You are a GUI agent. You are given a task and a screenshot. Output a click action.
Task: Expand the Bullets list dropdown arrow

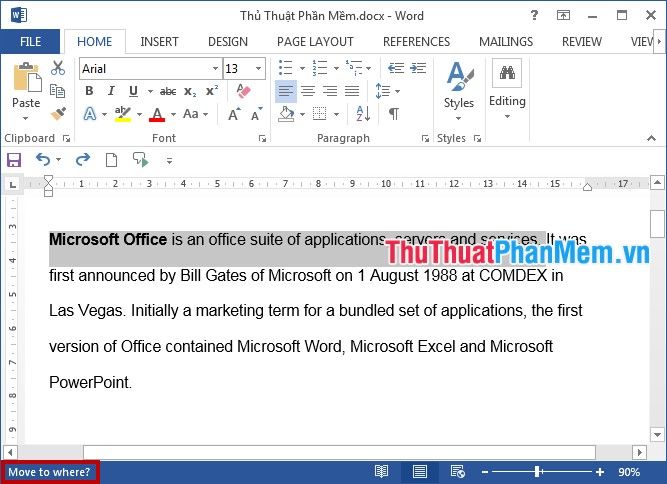(302, 68)
